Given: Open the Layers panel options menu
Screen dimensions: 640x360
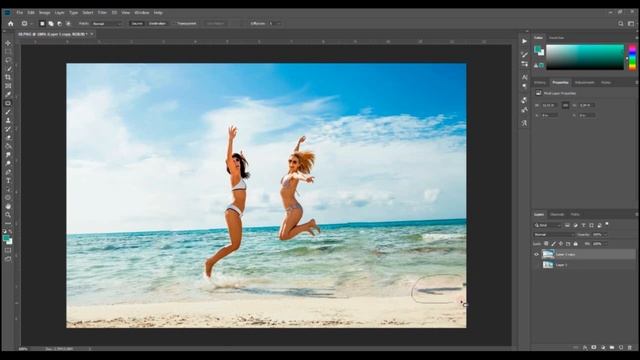Looking at the screenshot, I should 637,214.
